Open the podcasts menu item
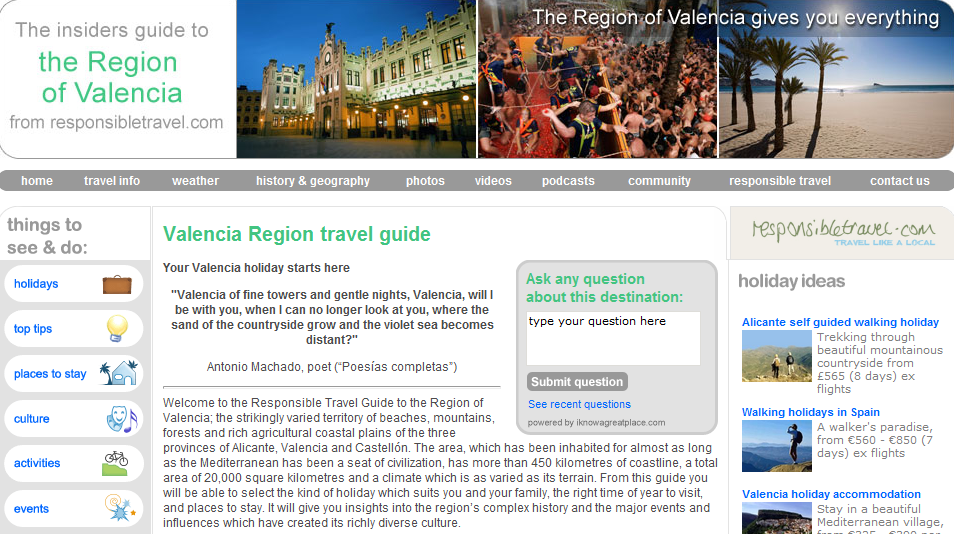The image size is (954, 534). point(568,181)
